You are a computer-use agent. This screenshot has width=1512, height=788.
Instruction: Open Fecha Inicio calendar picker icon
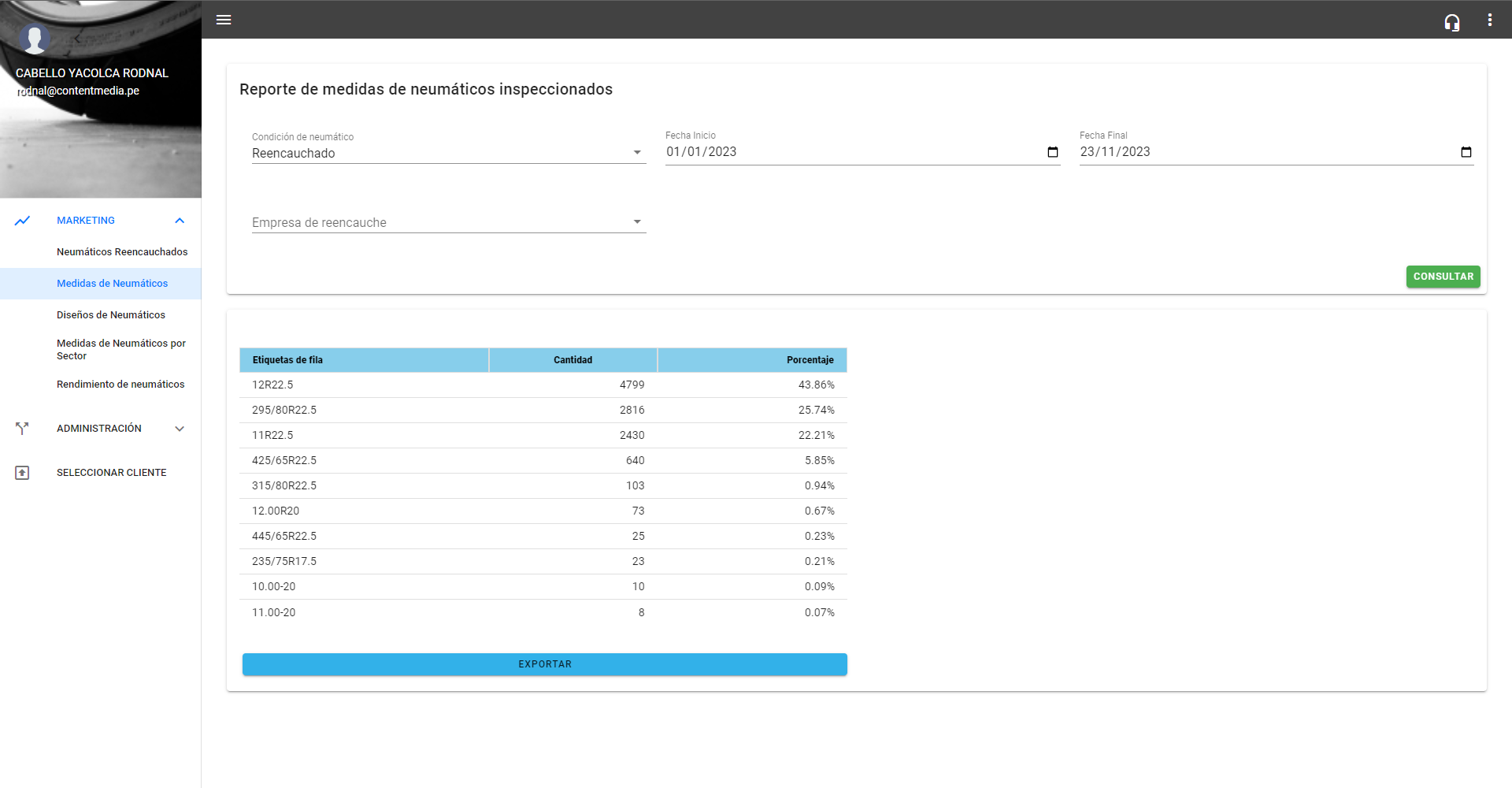coord(1052,152)
